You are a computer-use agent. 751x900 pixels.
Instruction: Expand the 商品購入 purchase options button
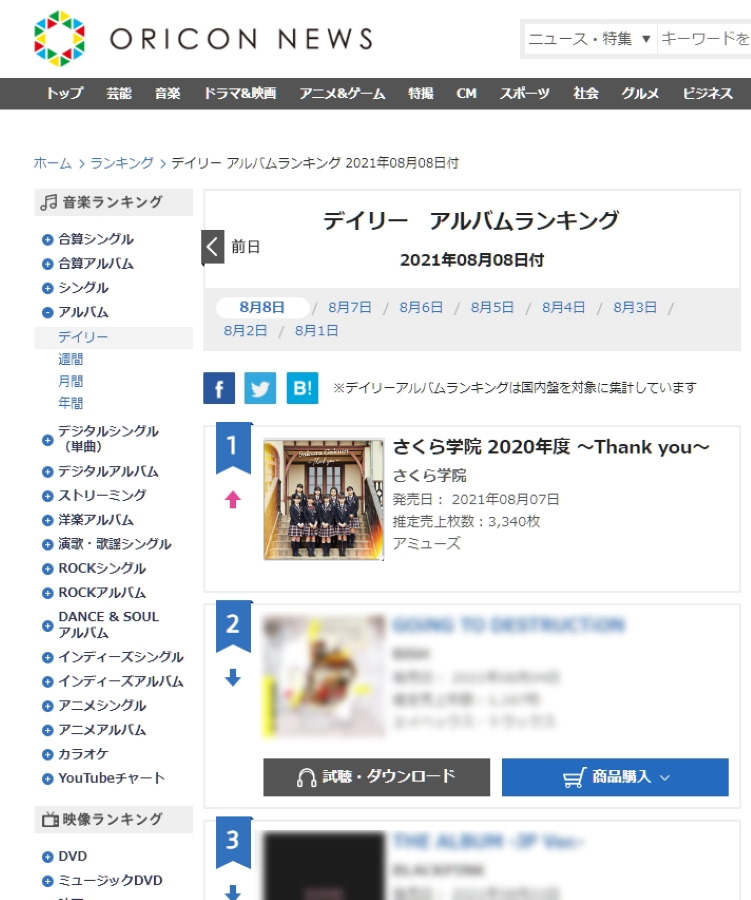[x=615, y=777]
